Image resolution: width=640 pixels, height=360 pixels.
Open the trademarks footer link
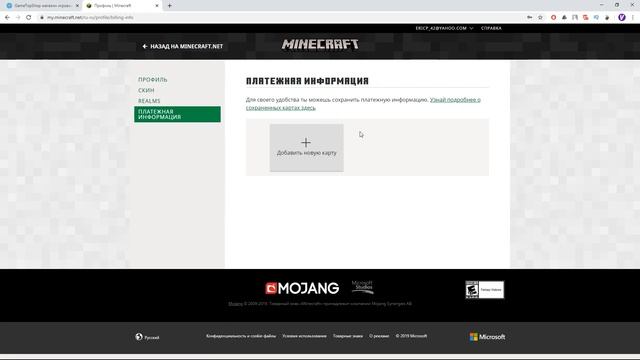348,336
